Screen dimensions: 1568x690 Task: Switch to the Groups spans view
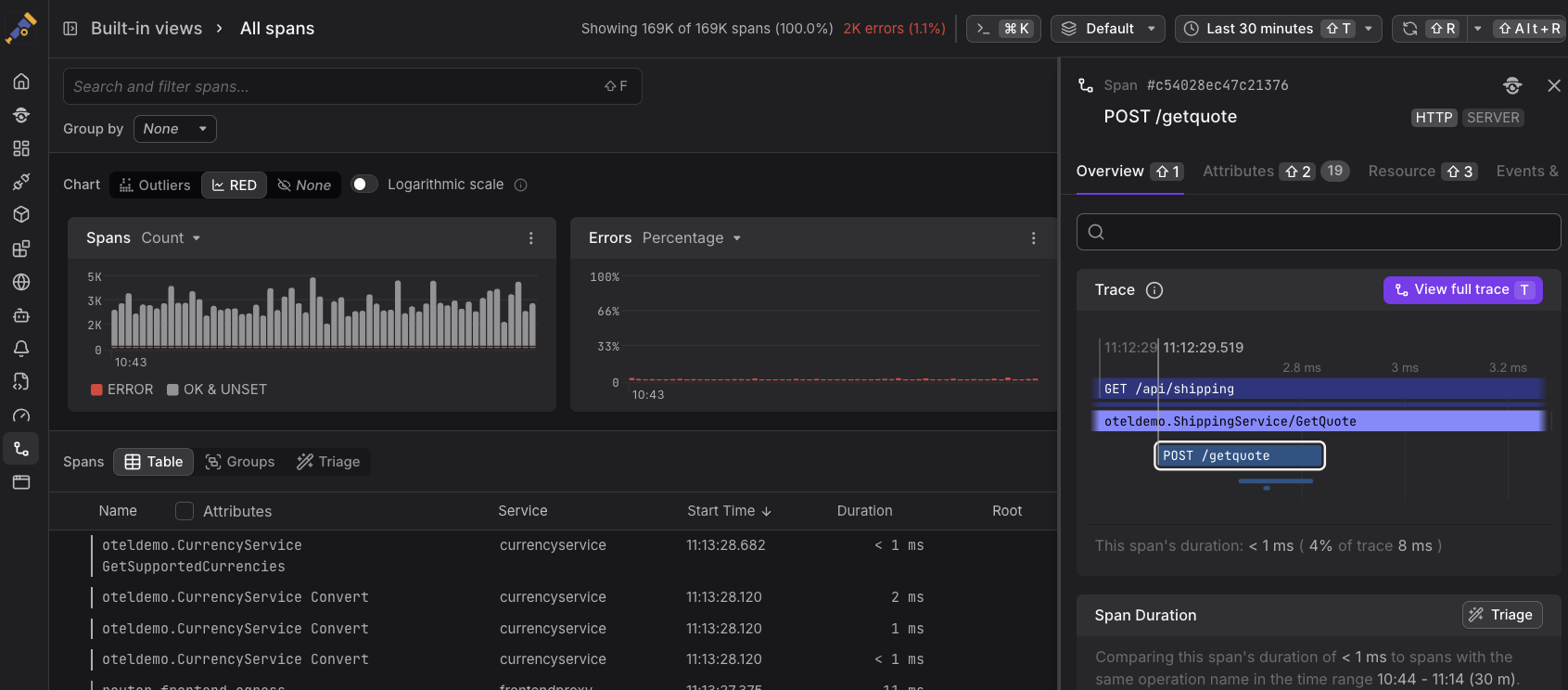pos(240,462)
